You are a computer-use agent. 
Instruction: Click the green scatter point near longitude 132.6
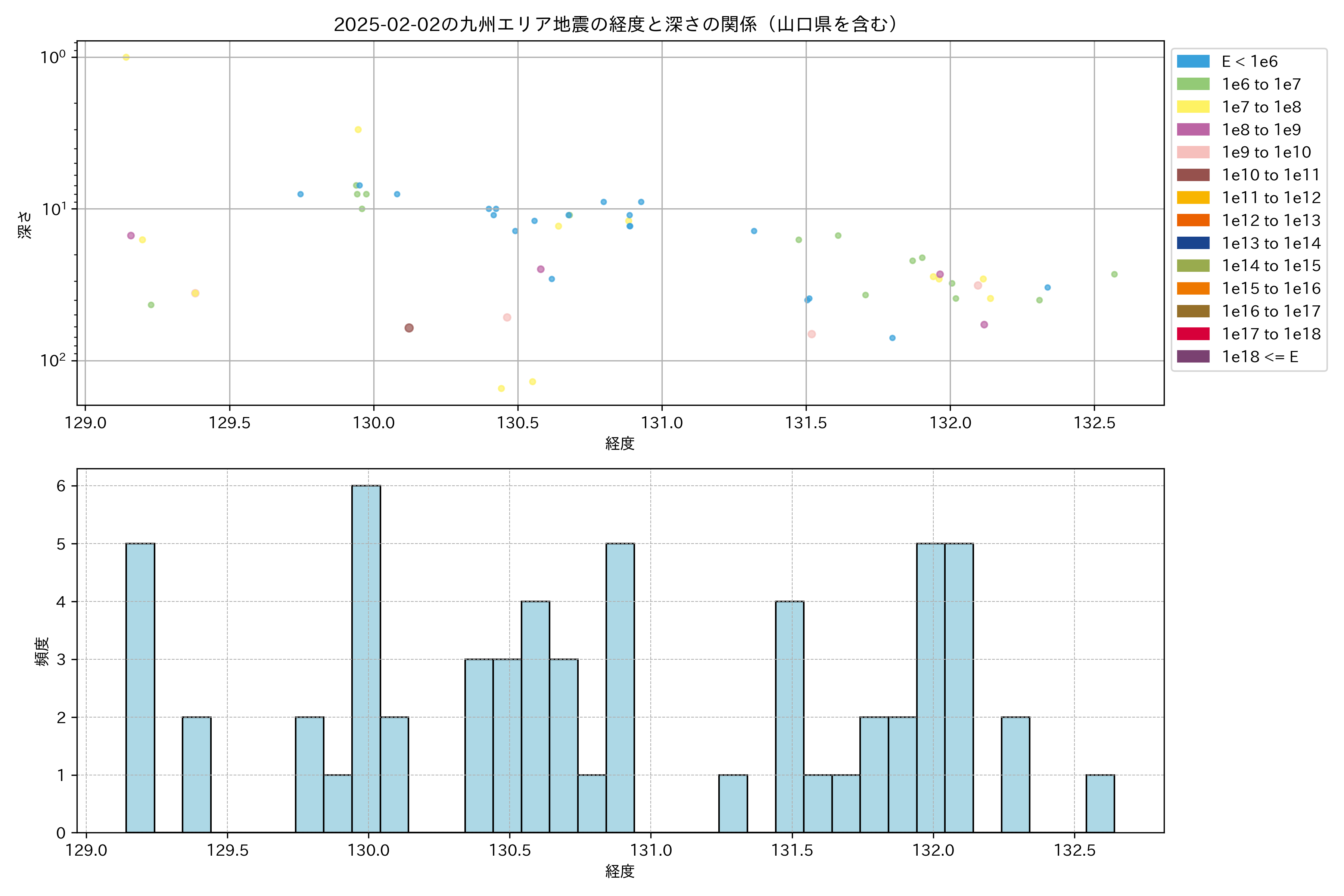[1114, 274]
